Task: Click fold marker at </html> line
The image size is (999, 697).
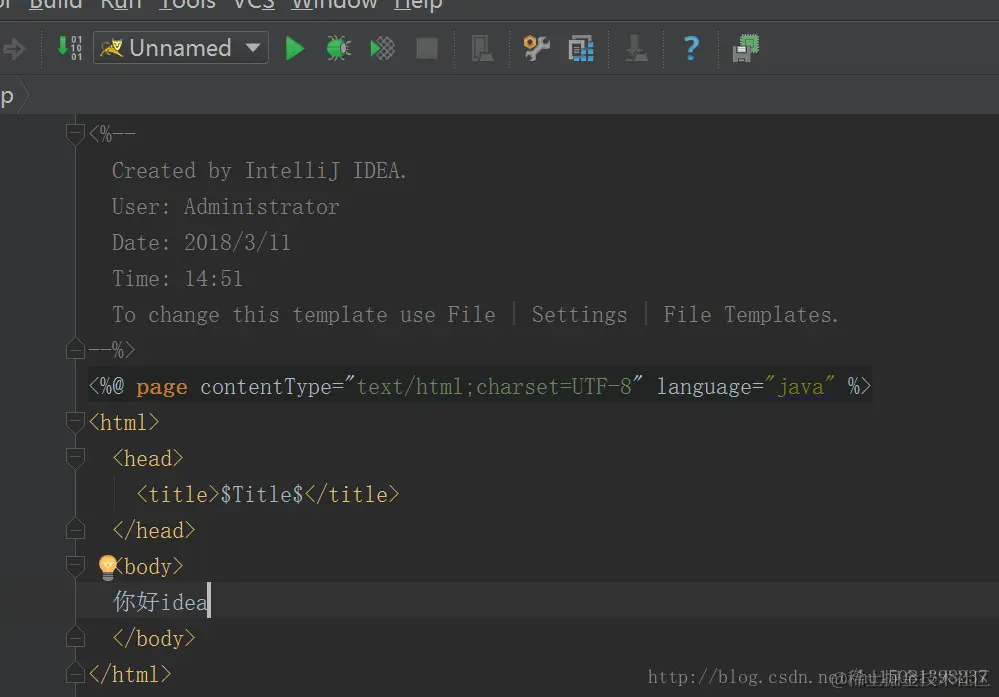Action: (x=75, y=673)
